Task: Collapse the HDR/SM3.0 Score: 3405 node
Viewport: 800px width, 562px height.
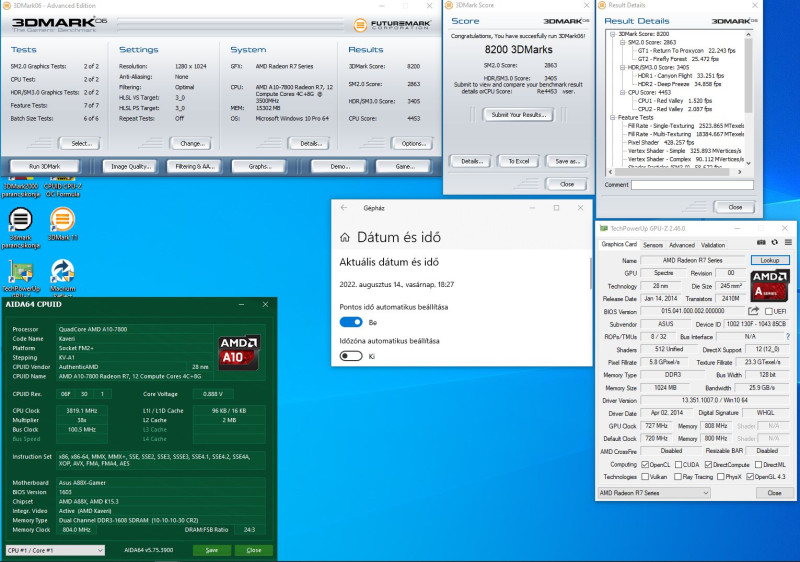Action: click(x=622, y=67)
